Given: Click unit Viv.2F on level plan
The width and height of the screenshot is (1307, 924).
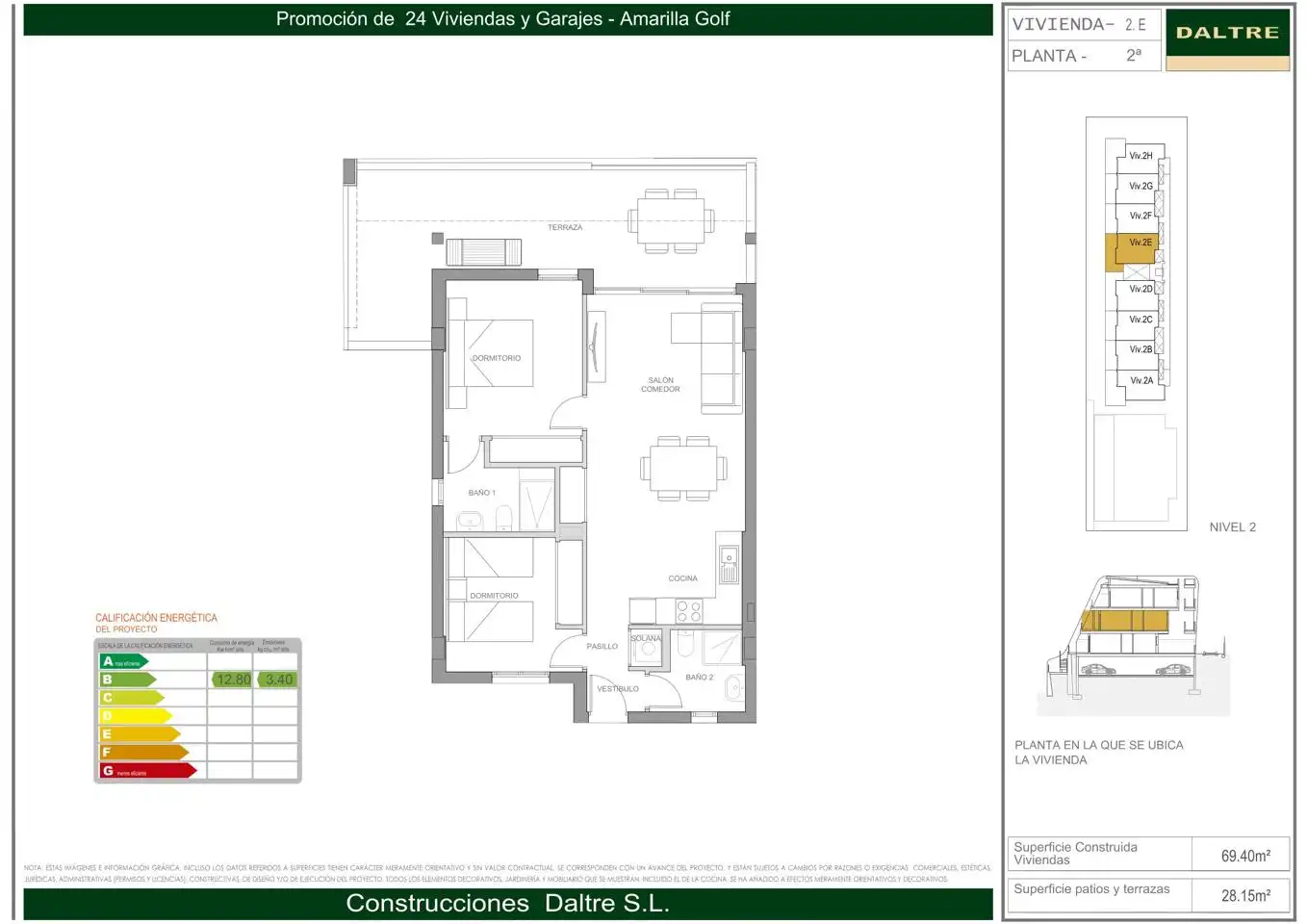Looking at the screenshot, I should coord(1140,217).
